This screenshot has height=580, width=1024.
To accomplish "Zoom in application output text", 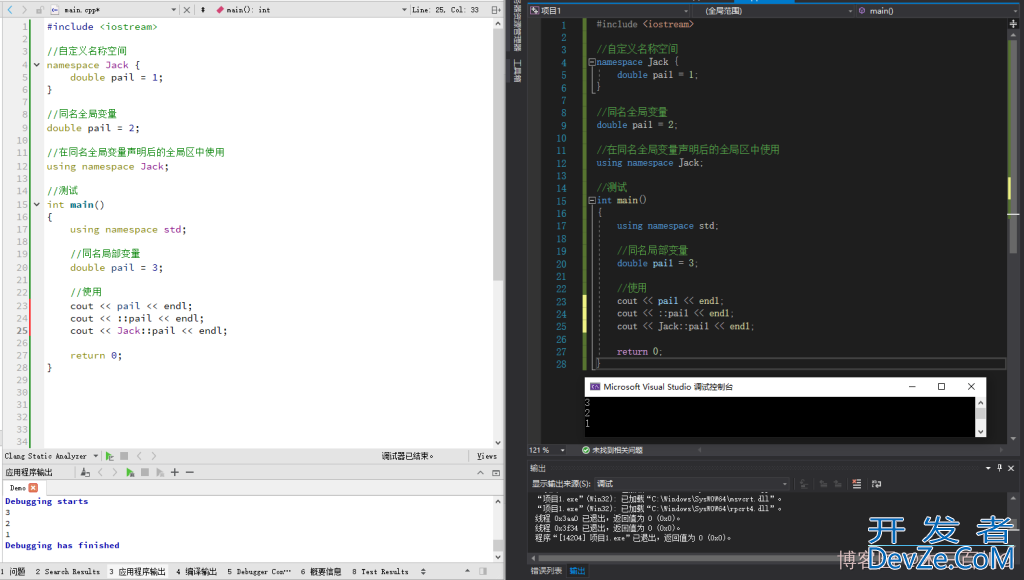I will pos(174,472).
